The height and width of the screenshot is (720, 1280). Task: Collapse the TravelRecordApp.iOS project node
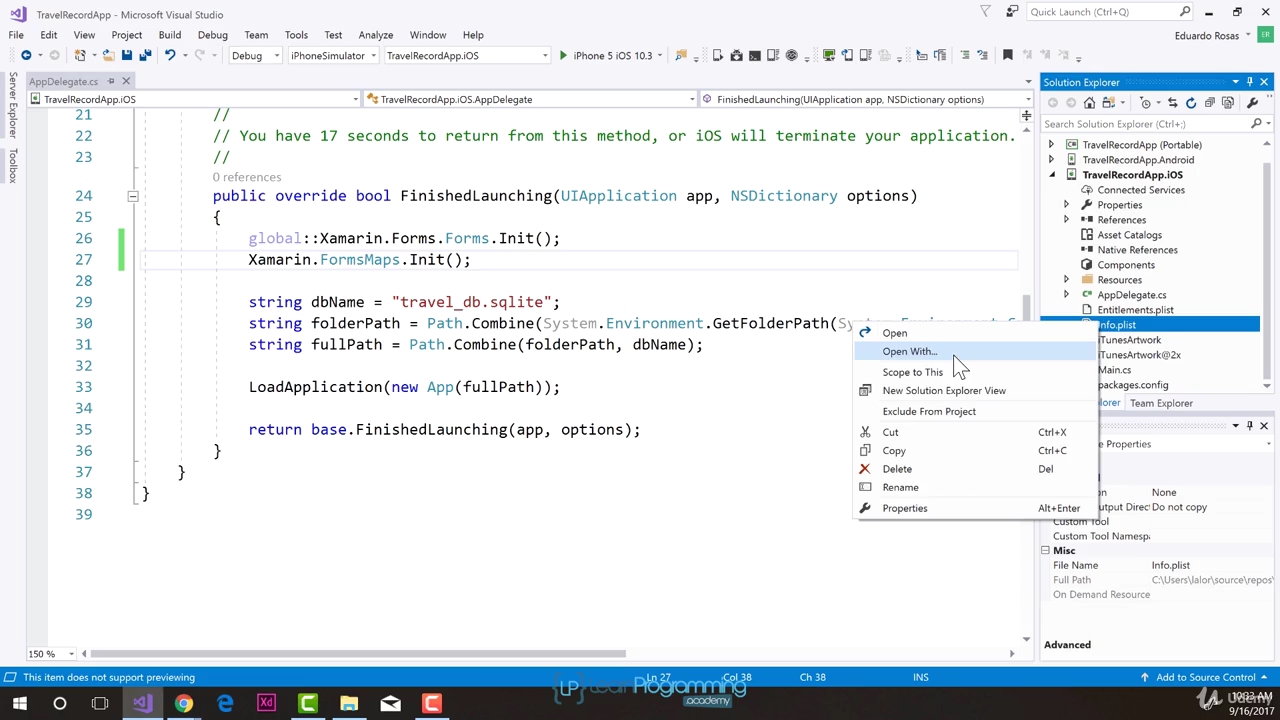point(1051,175)
